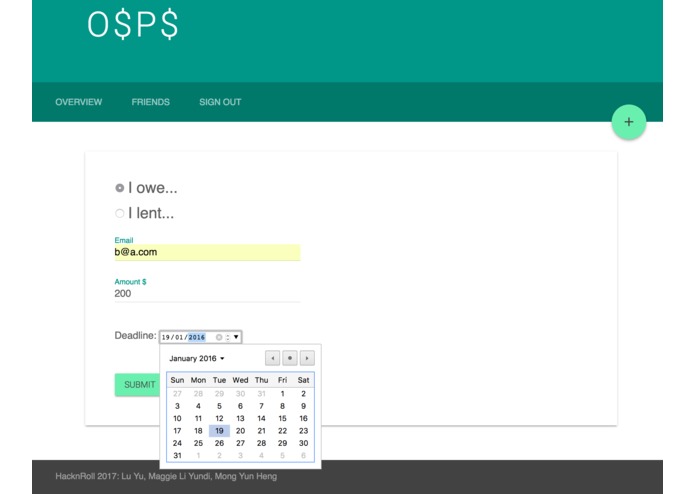Pick January 7 in the calendar
This screenshot has width=695, height=494.
click(x=262, y=406)
